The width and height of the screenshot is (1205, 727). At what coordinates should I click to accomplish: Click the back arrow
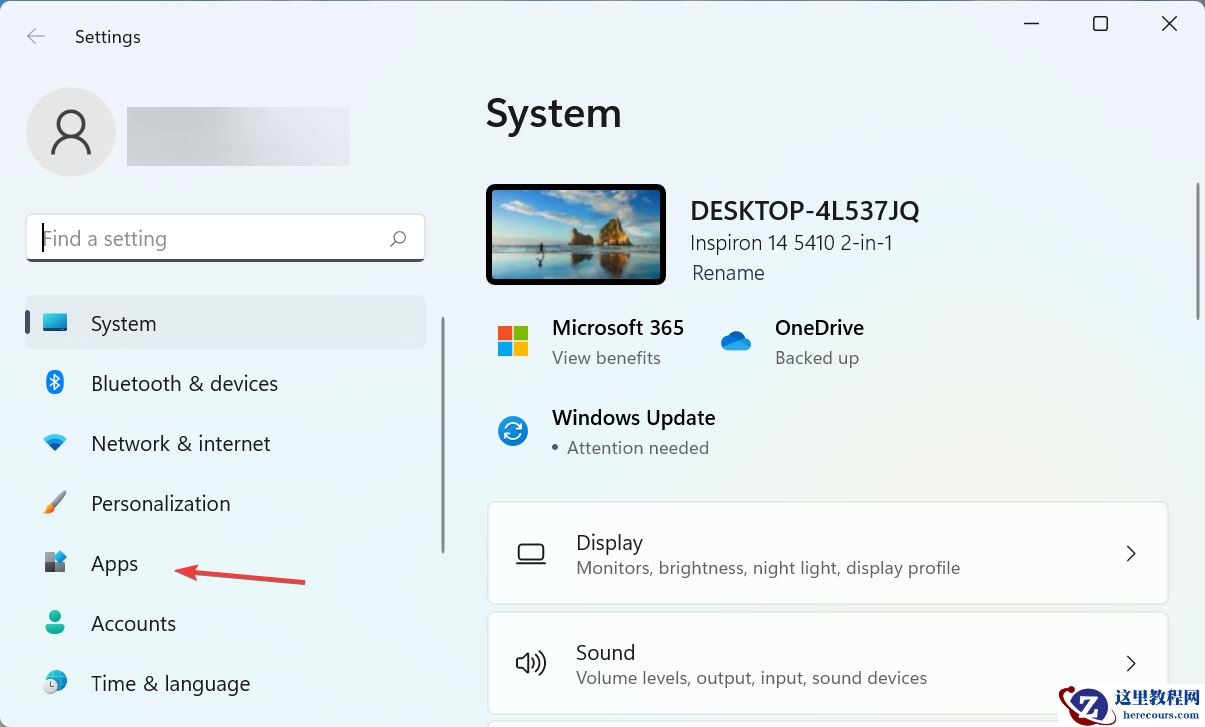point(35,36)
